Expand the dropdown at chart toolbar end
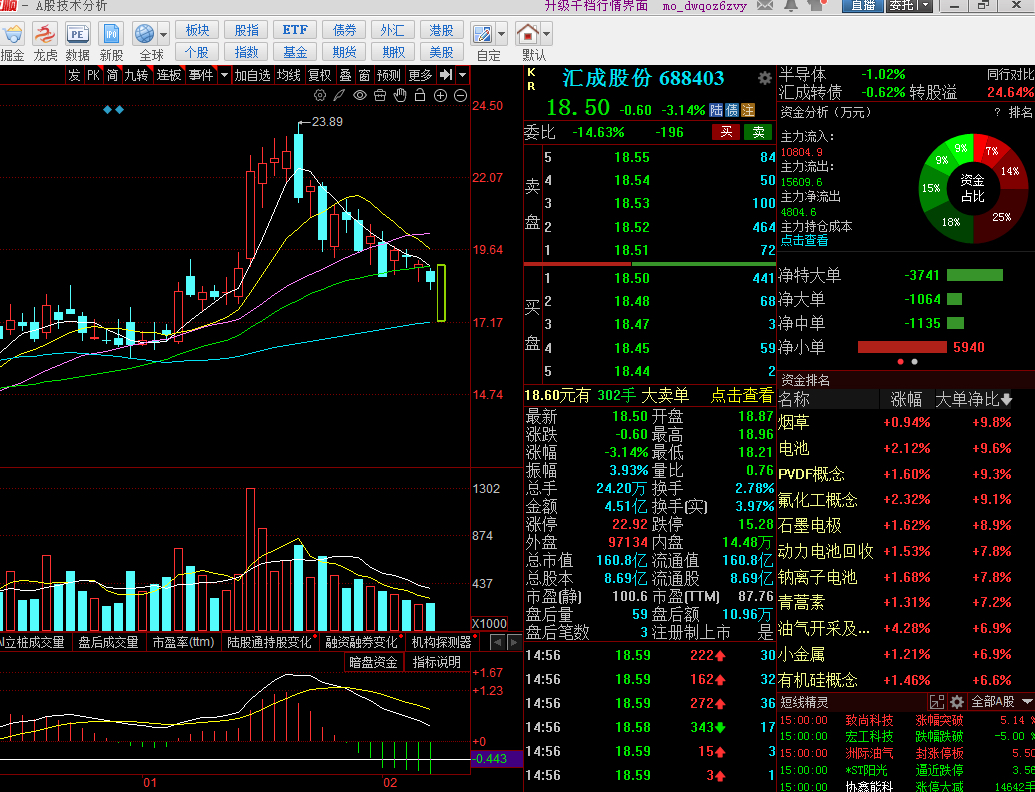This screenshot has width=1035, height=792. pos(462,75)
